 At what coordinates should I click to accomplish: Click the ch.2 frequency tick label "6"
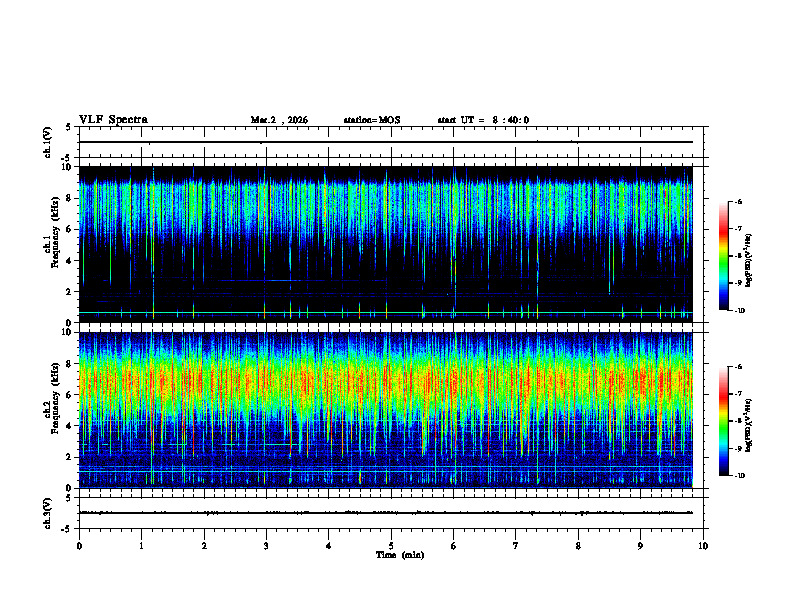click(x=69, y=395)
